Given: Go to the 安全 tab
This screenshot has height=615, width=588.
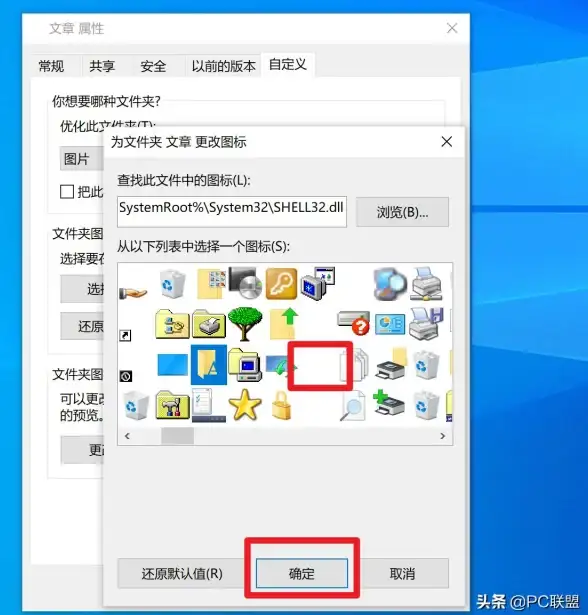Looking at the screenshot, I should (x=153, y=66).
